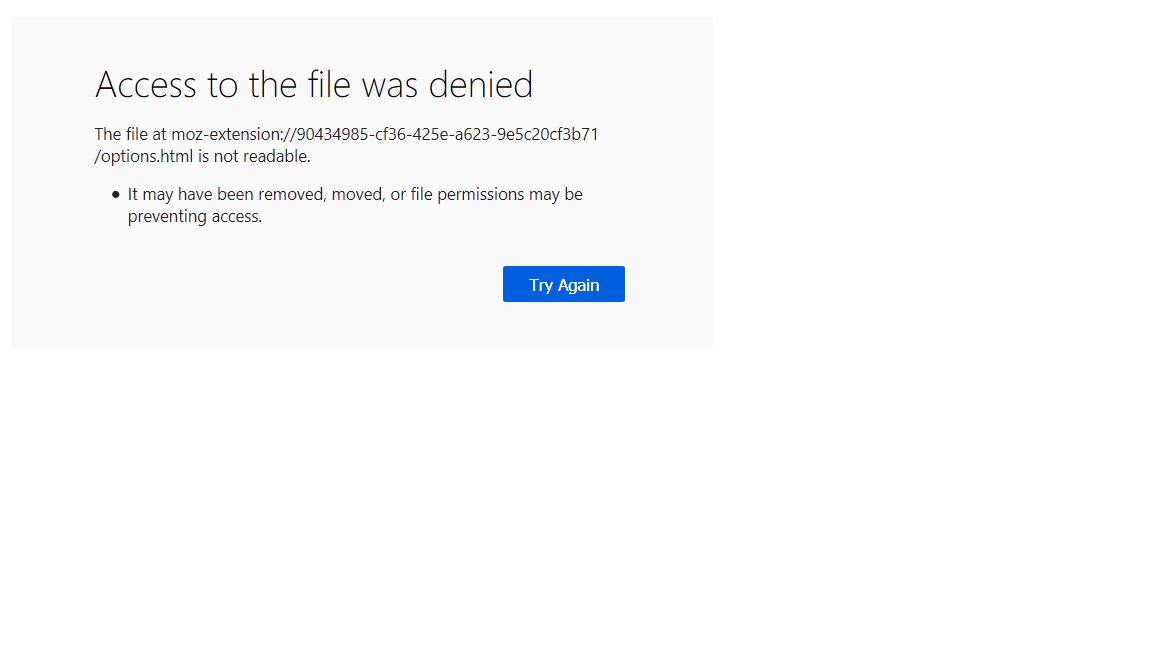Click the word "to" in the heading
This screenshot has width=1152, height=648.
pyautogui.click(x=222, y=85)
